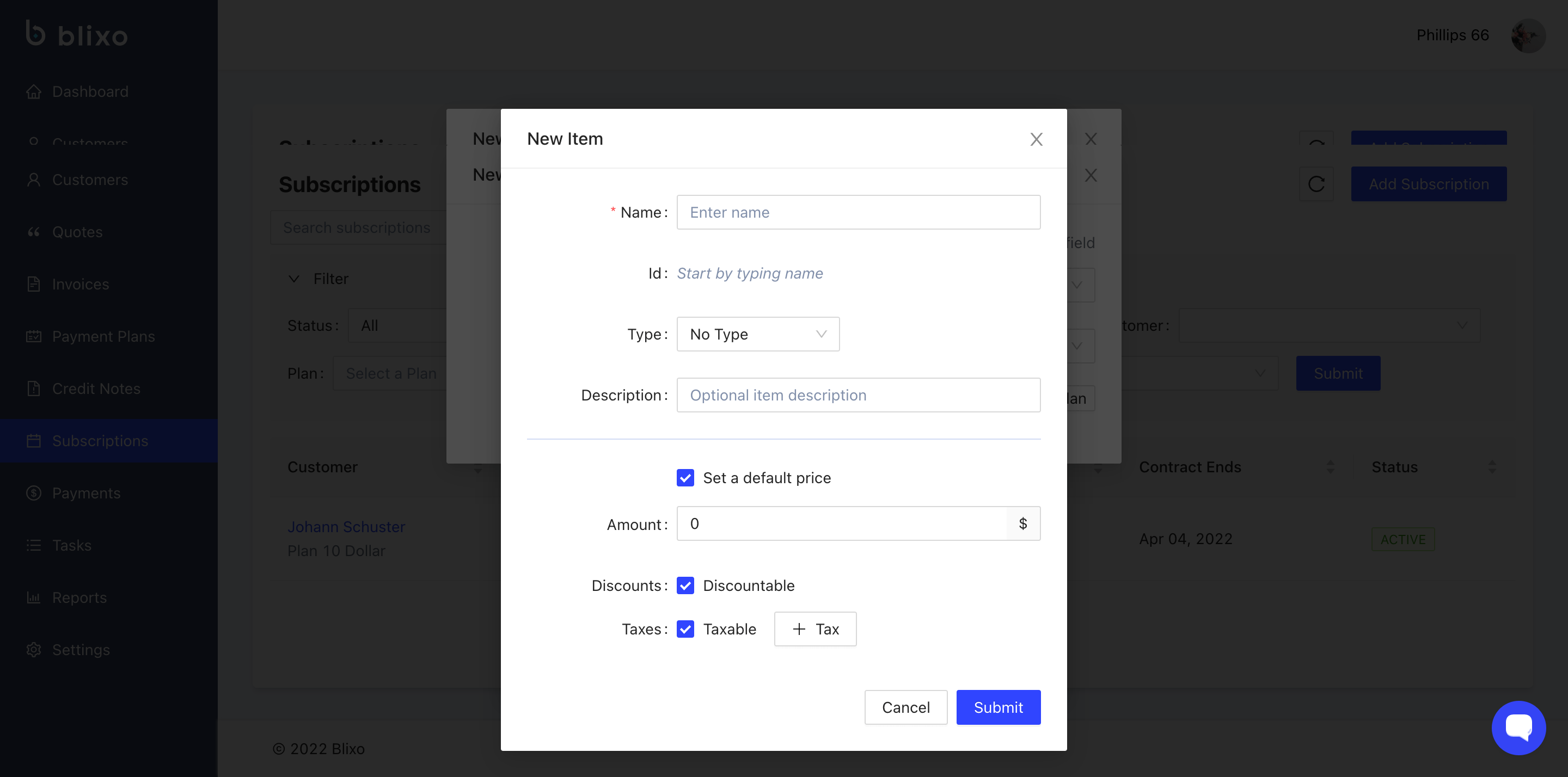
Task: Click the Blixo logo icon
Action: [x=35, y=33]
